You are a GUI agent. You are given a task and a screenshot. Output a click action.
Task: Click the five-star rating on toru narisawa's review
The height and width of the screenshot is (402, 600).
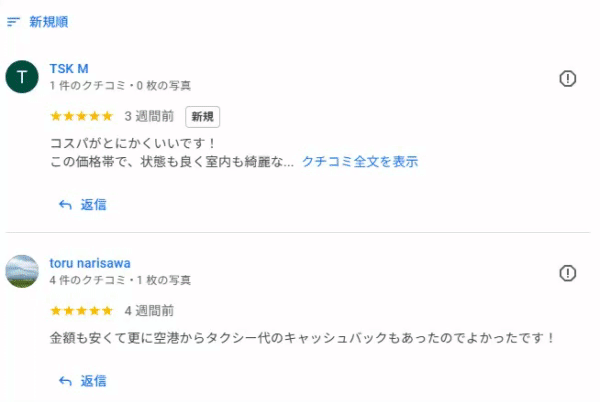click(x=82, y=310)
